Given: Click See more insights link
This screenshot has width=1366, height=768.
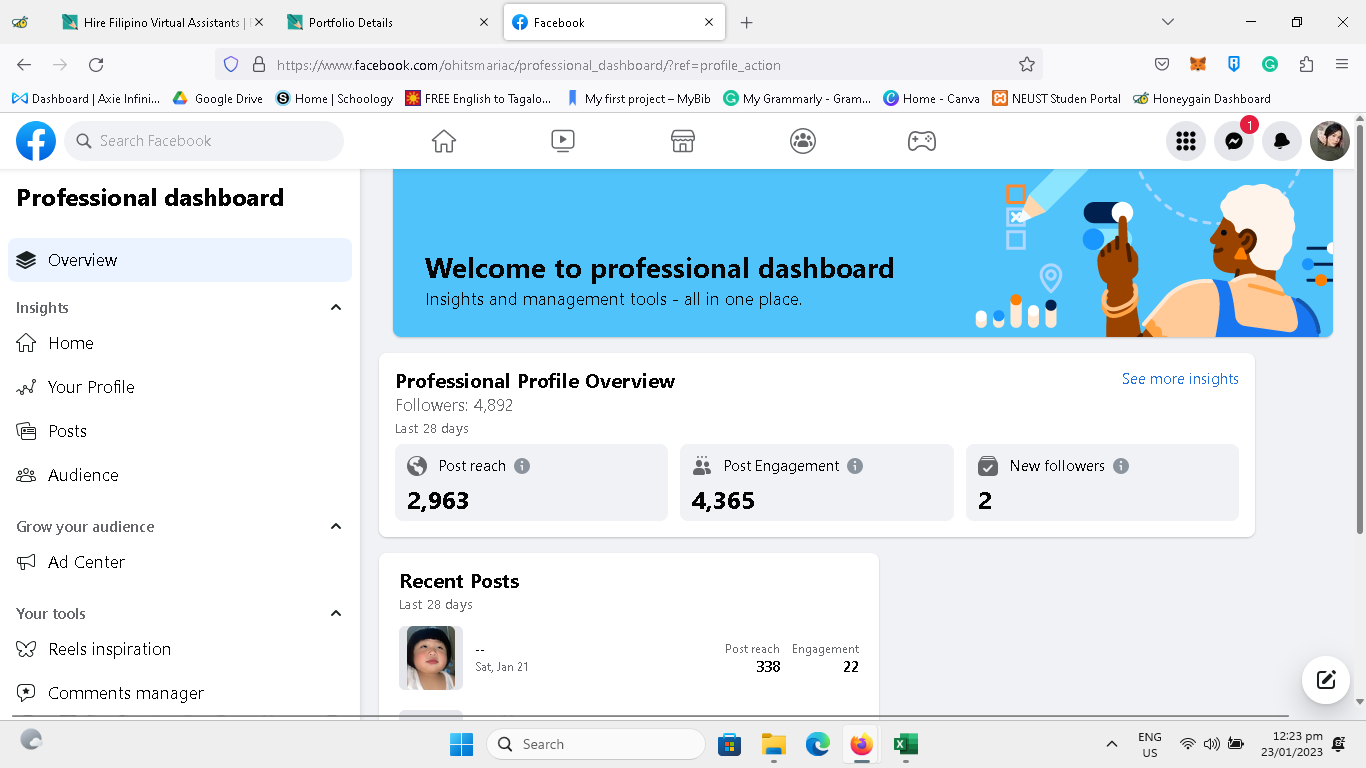Looking at the screenshot, I should [x=1180, y=379].
